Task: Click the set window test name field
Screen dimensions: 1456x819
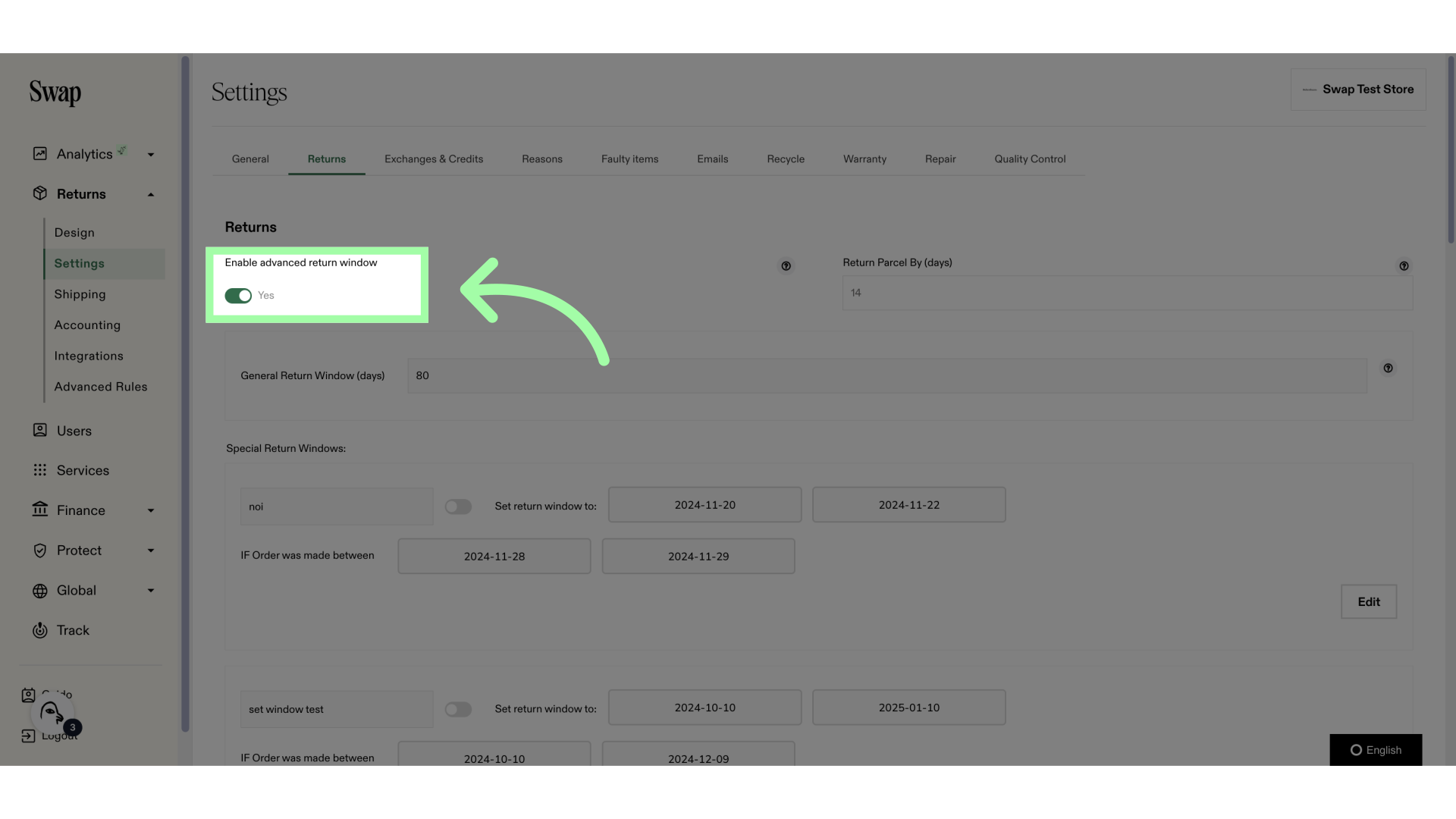Action: coord(337,709)
